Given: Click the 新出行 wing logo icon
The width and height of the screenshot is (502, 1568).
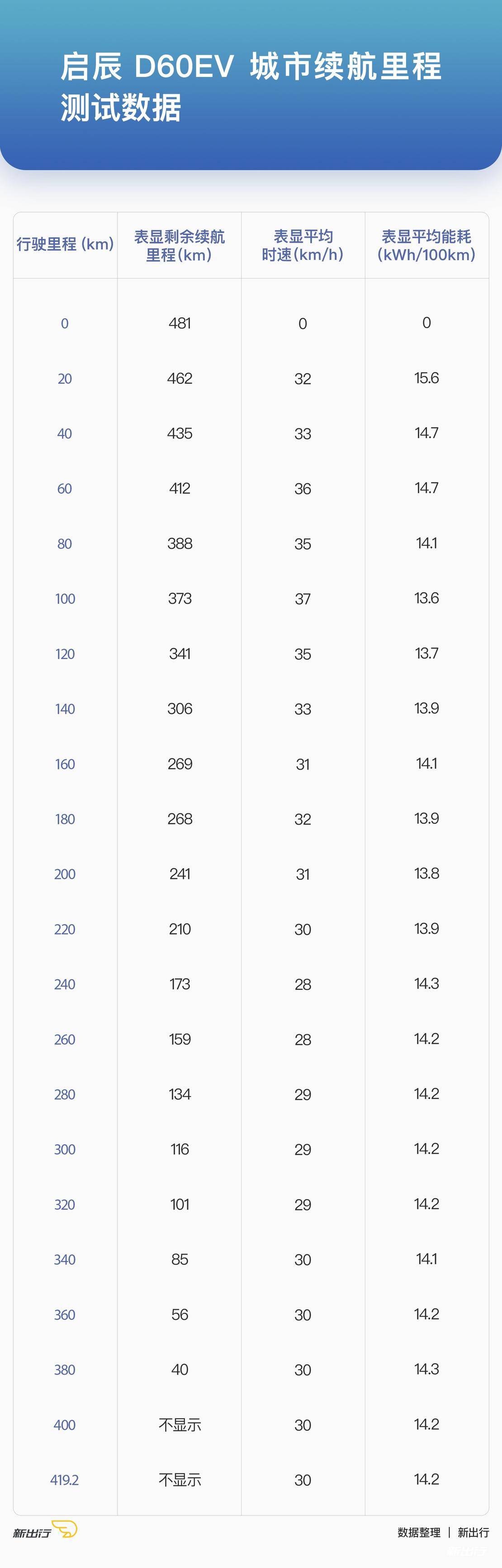Looking at the screenshot, I should coord(65,1529).
